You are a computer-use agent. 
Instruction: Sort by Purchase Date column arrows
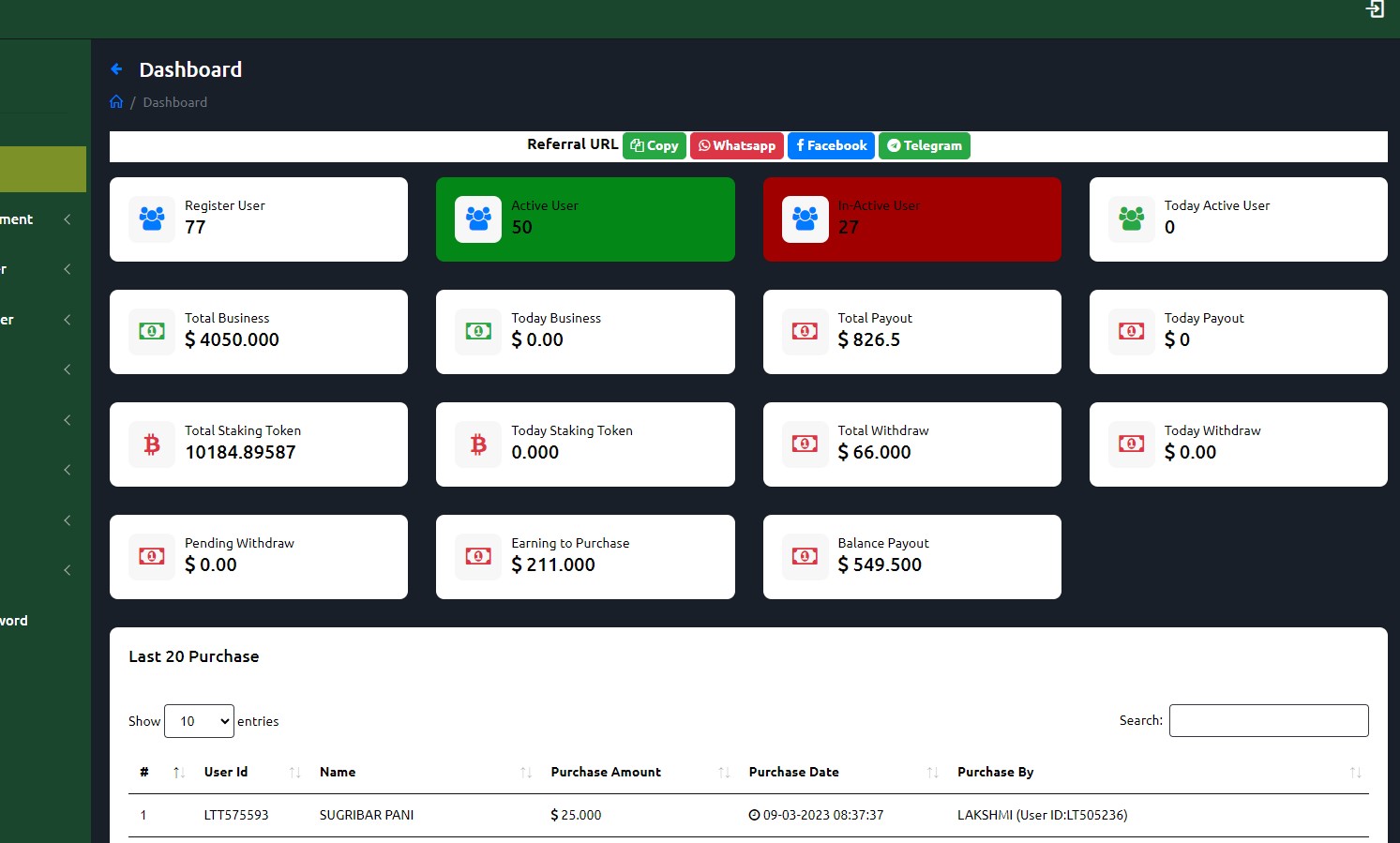click(932, 773)
